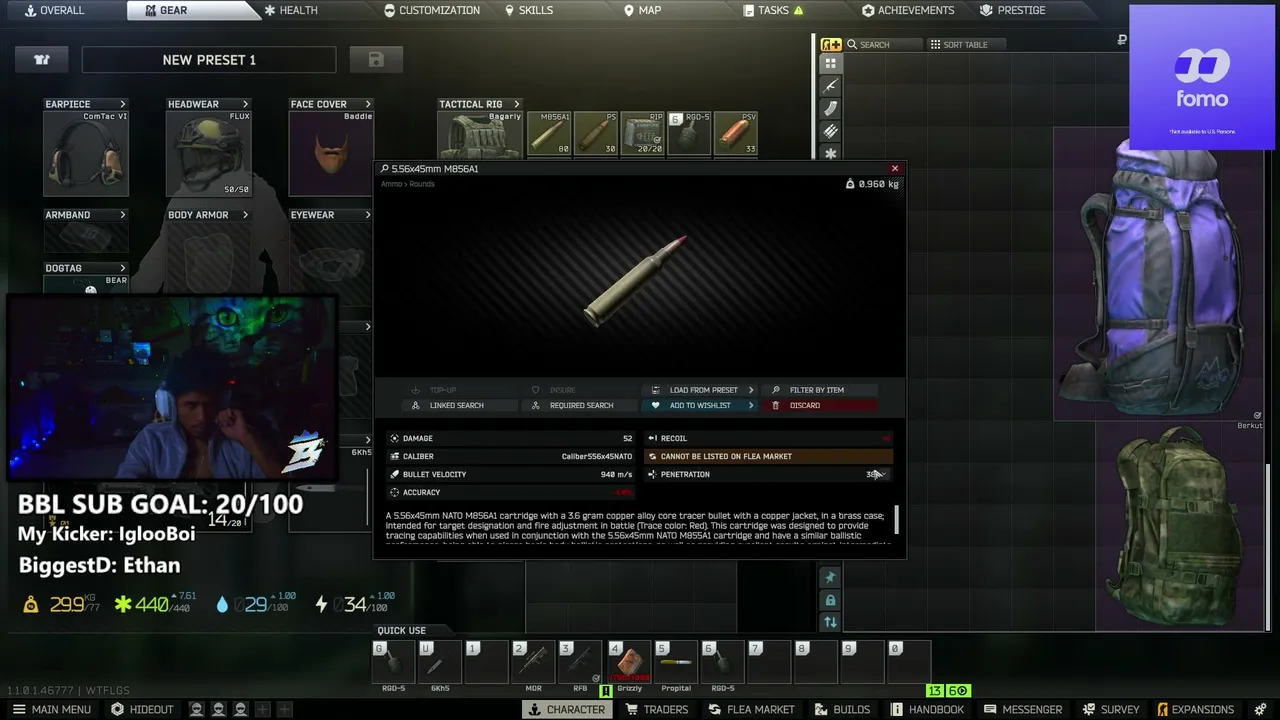This screenshot has height=720, width=1280.
Task: Expand the Earpiece slot arrow
Action: pos(123,104)
